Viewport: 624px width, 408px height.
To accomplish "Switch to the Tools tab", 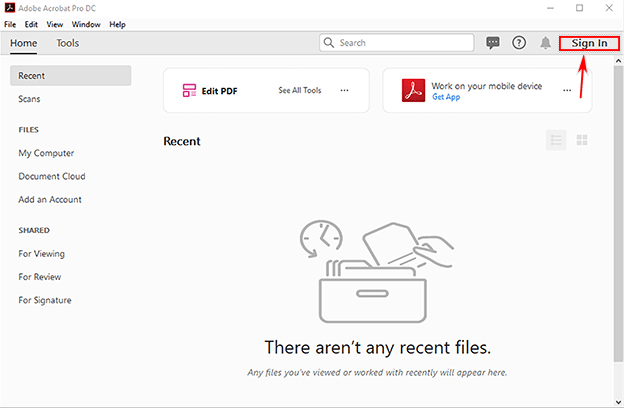I will click(x=68, y=43).
